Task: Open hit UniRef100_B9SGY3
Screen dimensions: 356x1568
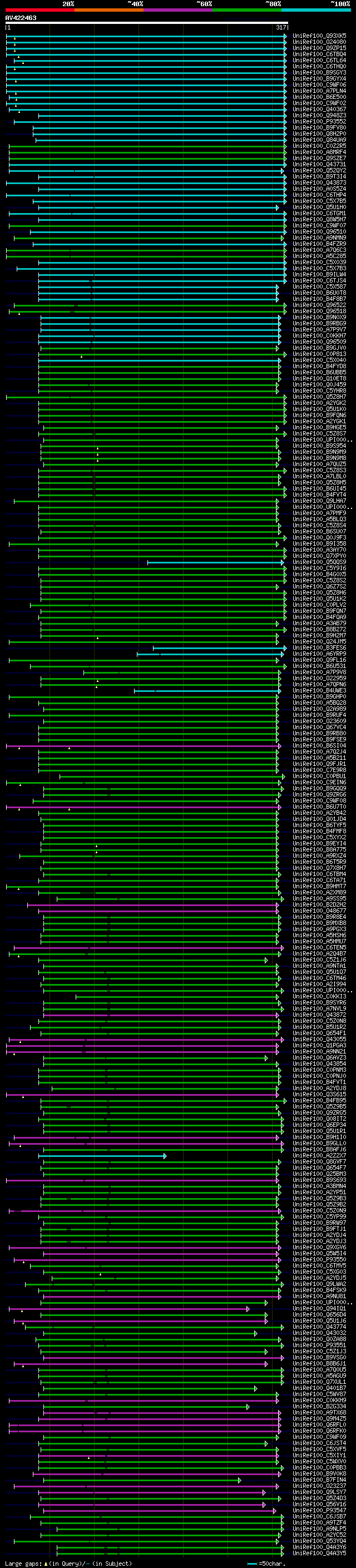Action: pos(319,72)
